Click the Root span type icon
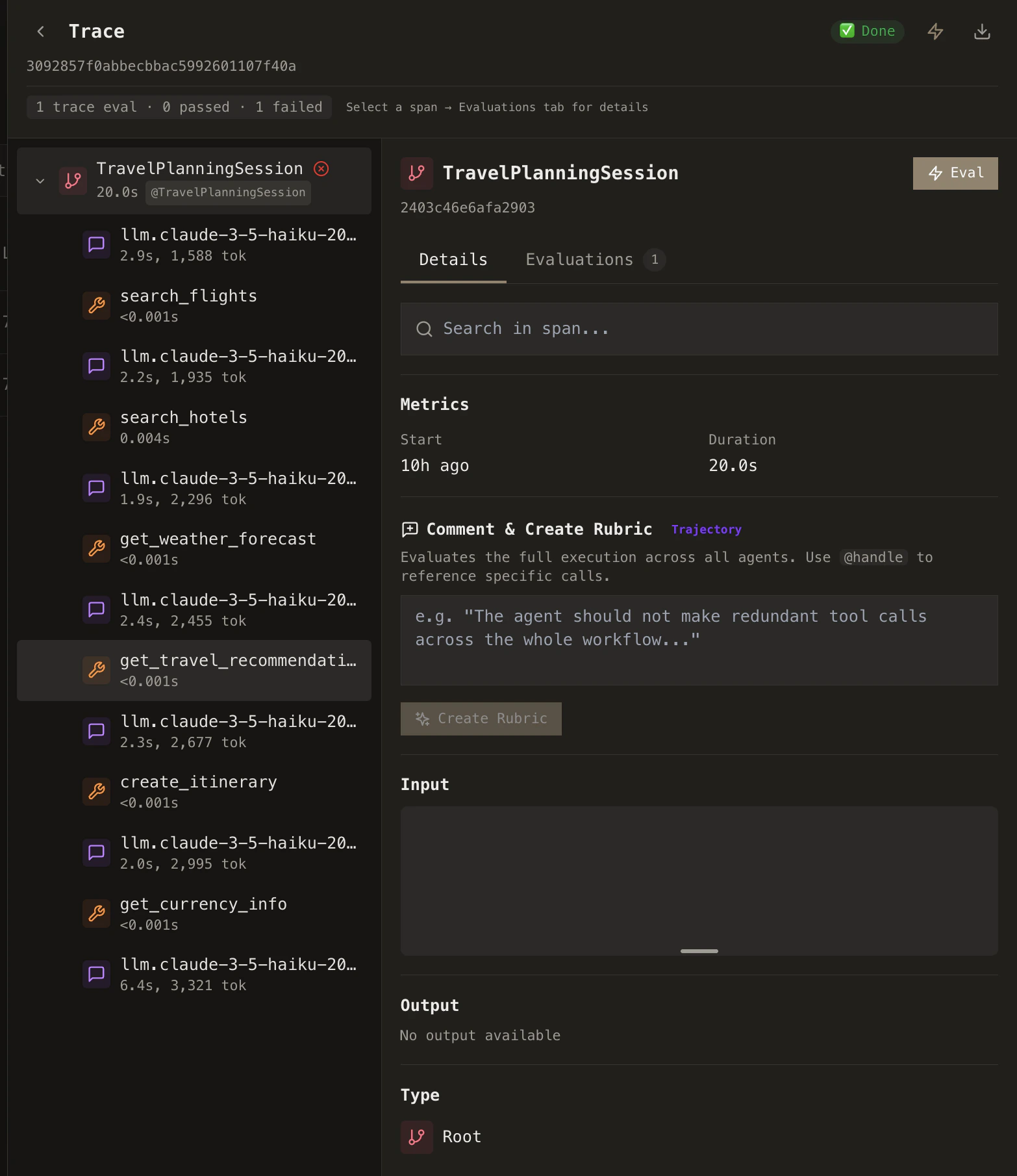Screen dimensions: 1017x1176 click(x=416, y=1137)
